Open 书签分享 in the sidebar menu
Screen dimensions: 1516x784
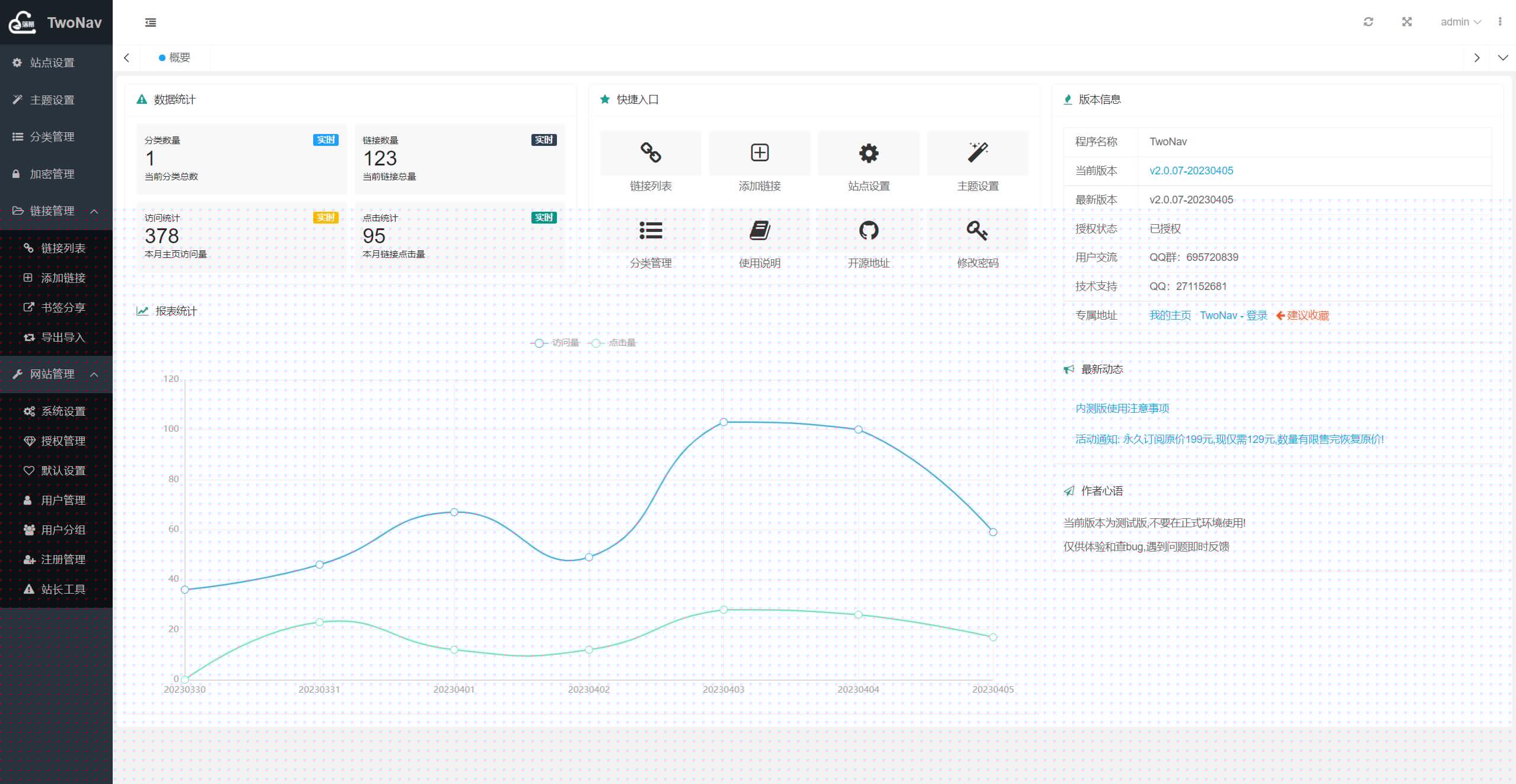pyautogui.click(x=63, y=308)
